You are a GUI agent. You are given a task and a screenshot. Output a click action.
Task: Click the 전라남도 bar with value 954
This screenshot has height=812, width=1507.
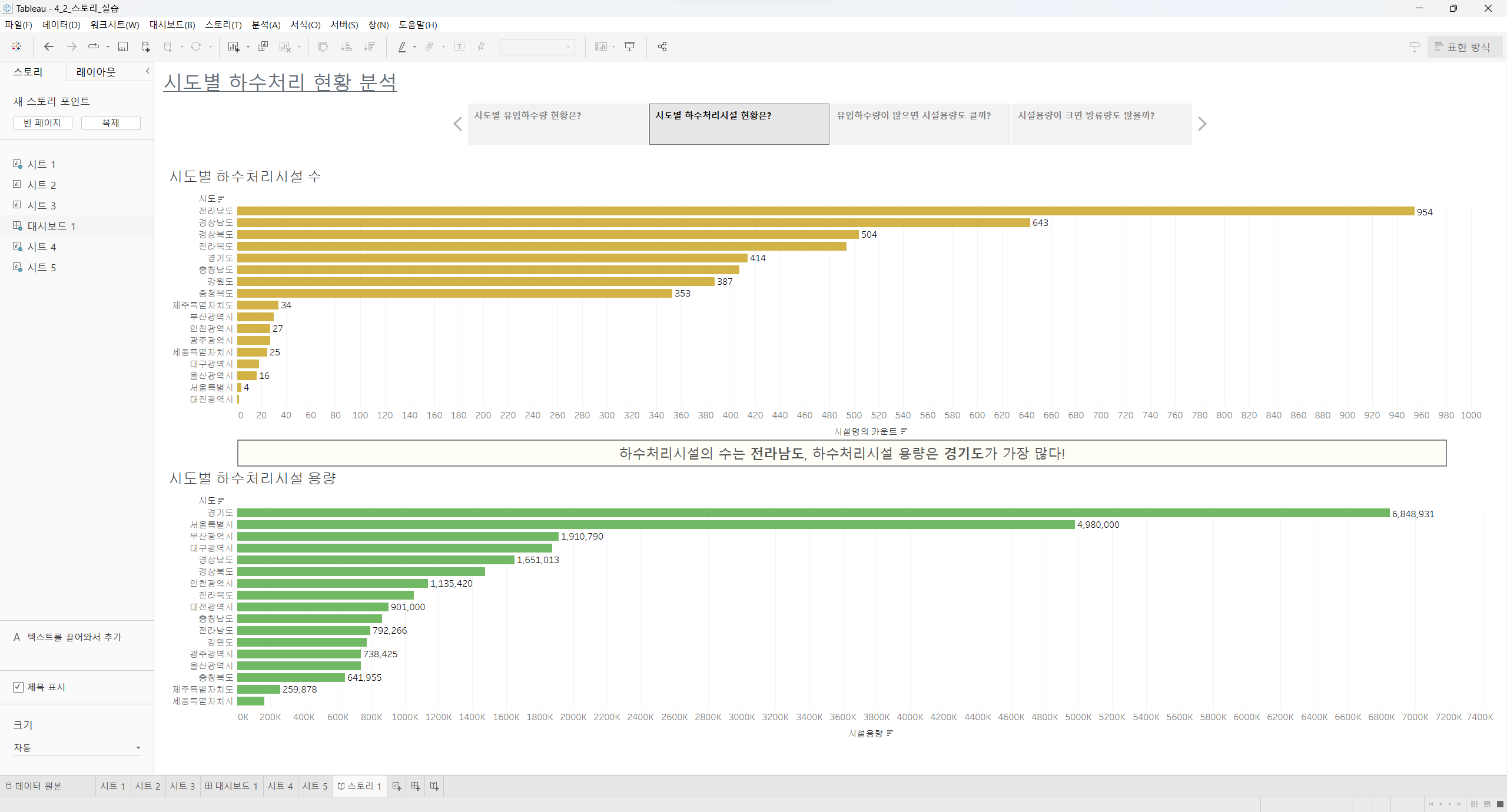[825, 211]
